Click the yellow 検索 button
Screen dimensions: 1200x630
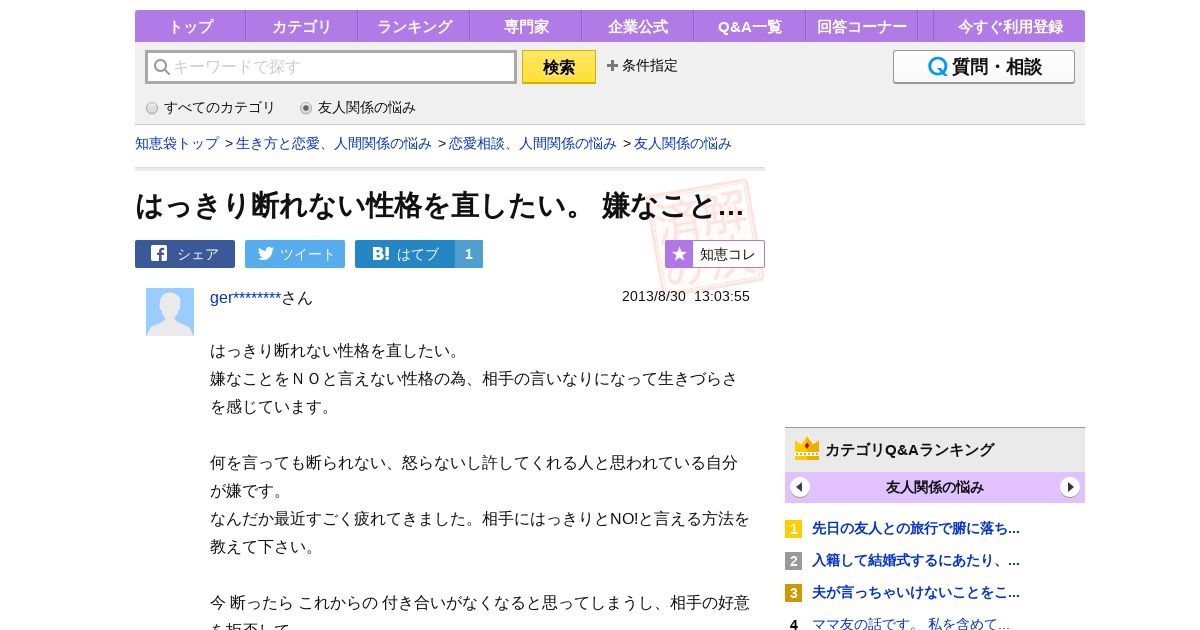559,67
